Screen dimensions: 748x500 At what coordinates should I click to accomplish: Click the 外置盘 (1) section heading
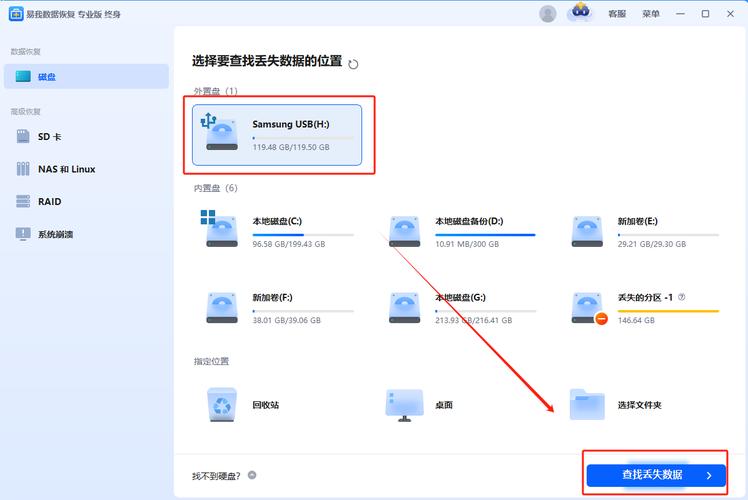pos(215,91)
